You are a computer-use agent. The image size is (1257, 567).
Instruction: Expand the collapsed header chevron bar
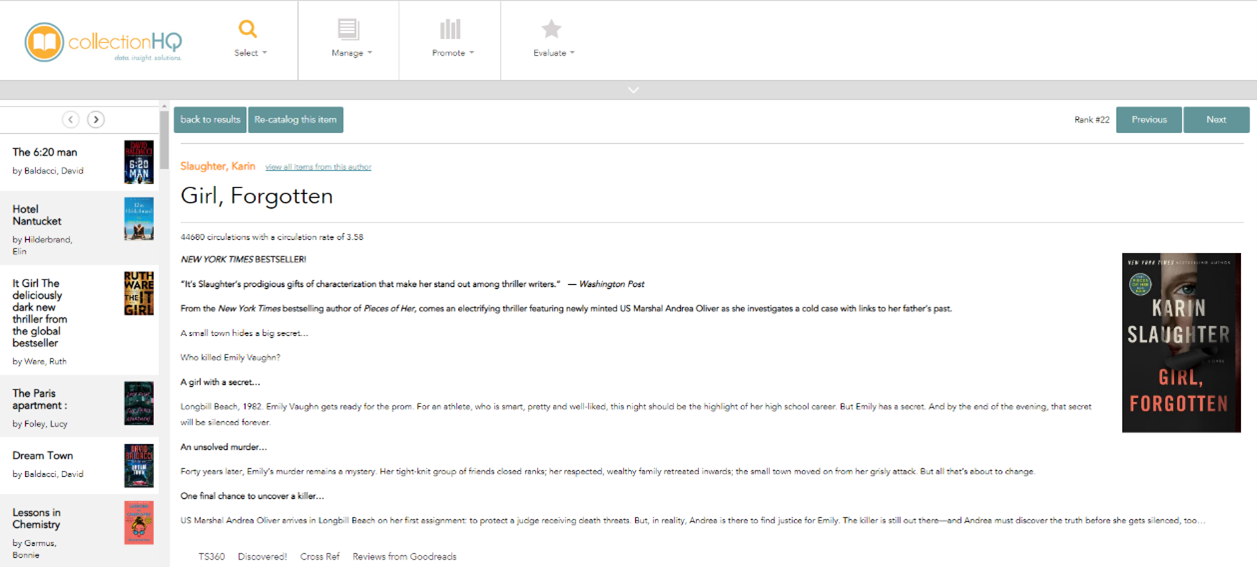[632, 90]
